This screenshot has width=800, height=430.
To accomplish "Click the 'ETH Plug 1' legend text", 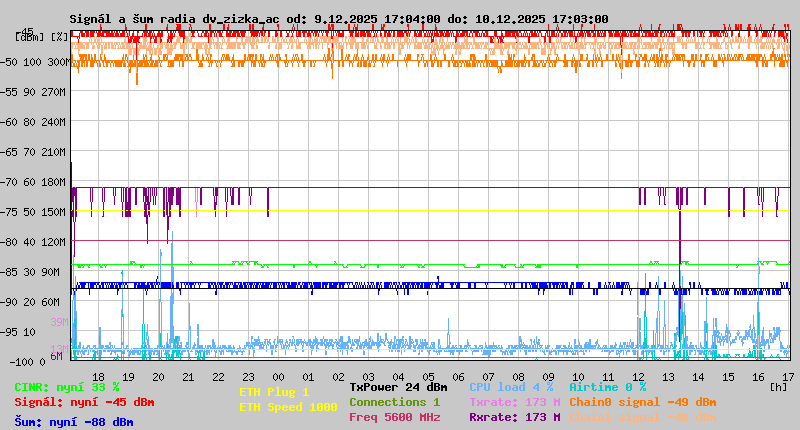I will [274, 392].
